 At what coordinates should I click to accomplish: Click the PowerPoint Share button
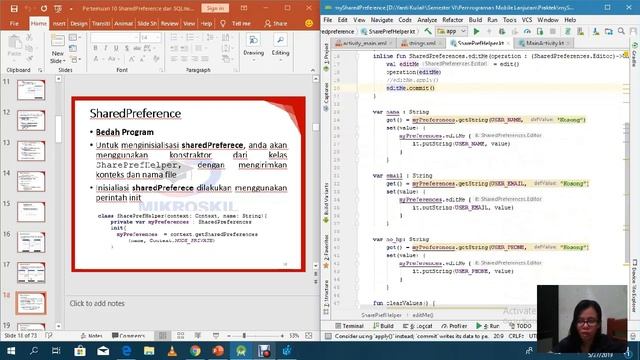point(276,24)
